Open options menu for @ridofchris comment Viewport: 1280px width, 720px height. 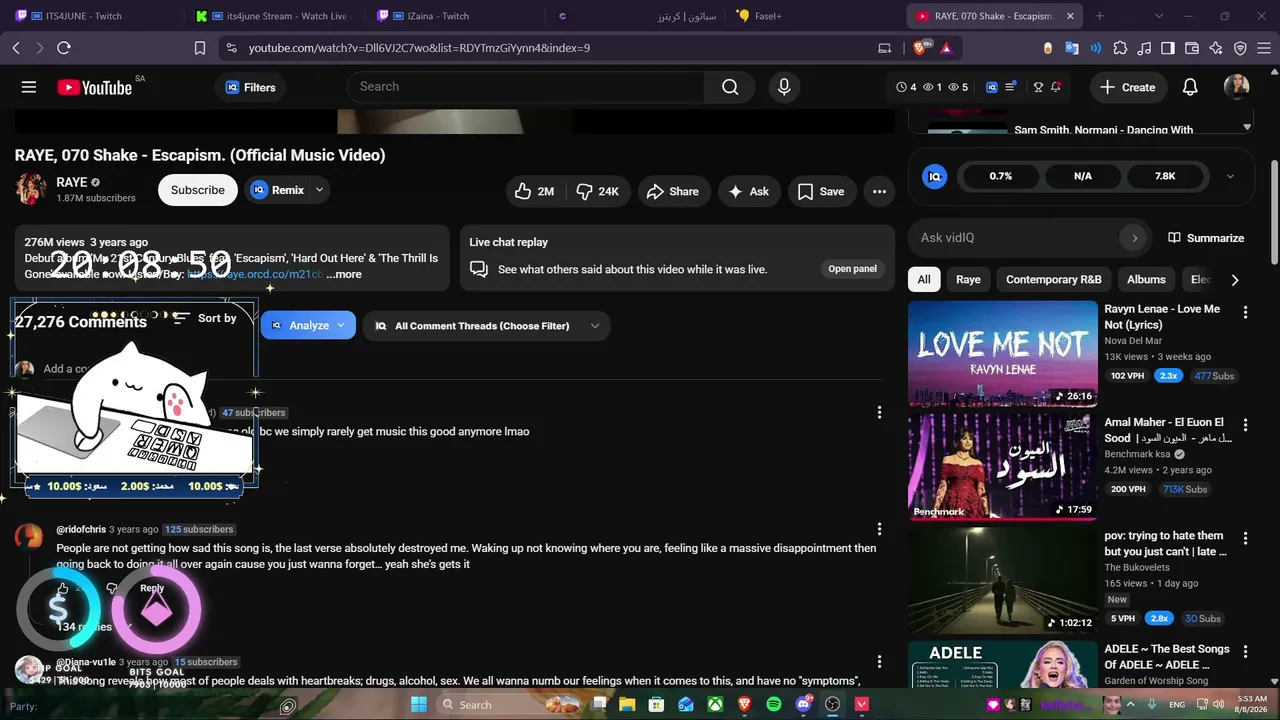point(879,529)
